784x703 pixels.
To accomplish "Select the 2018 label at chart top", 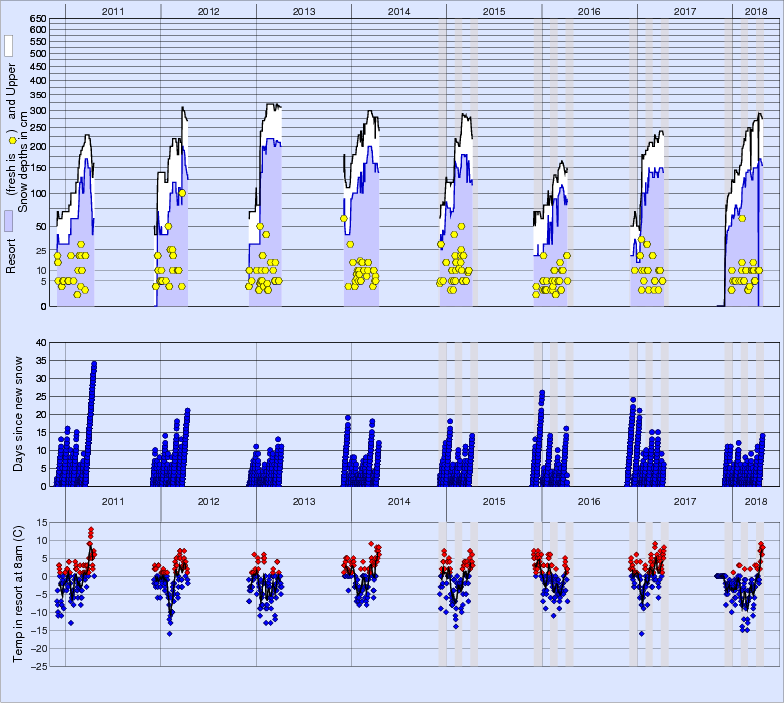I will (757, 9).
